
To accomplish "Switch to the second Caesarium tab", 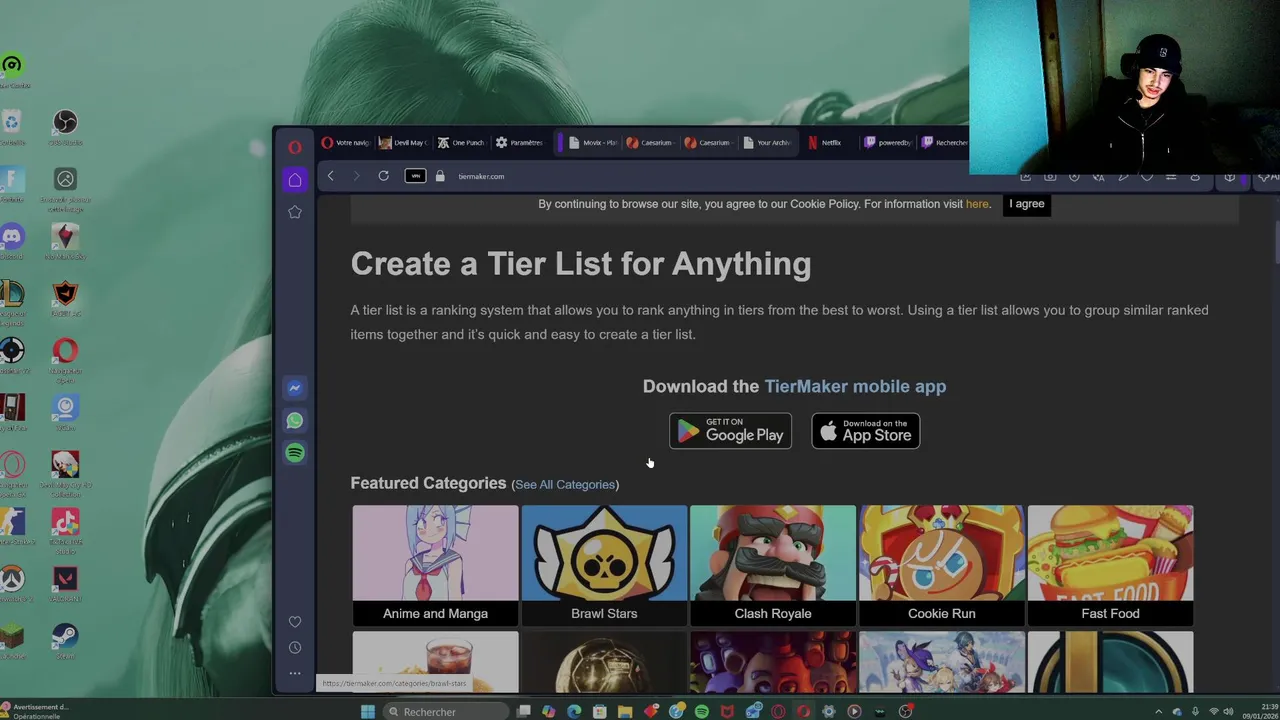I will [x=708, y=143].
